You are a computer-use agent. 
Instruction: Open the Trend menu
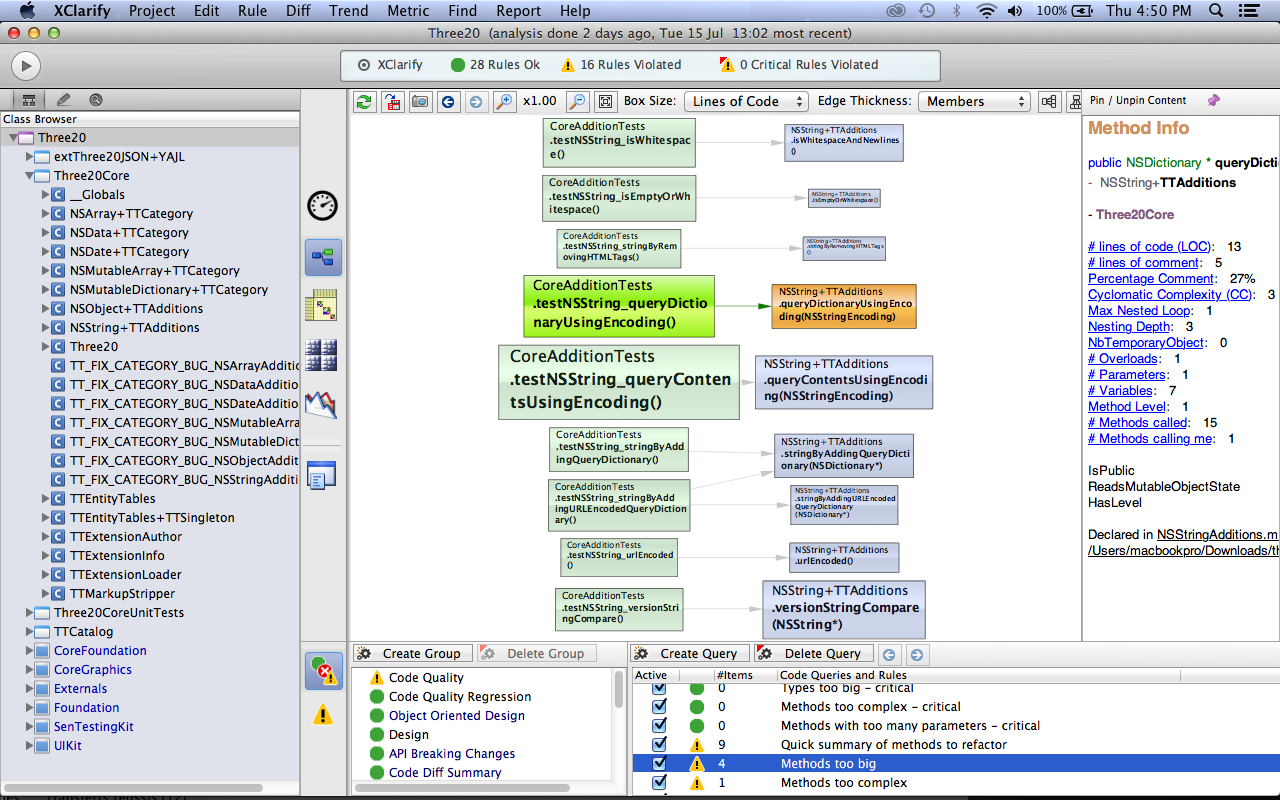(x=348, y=11)
